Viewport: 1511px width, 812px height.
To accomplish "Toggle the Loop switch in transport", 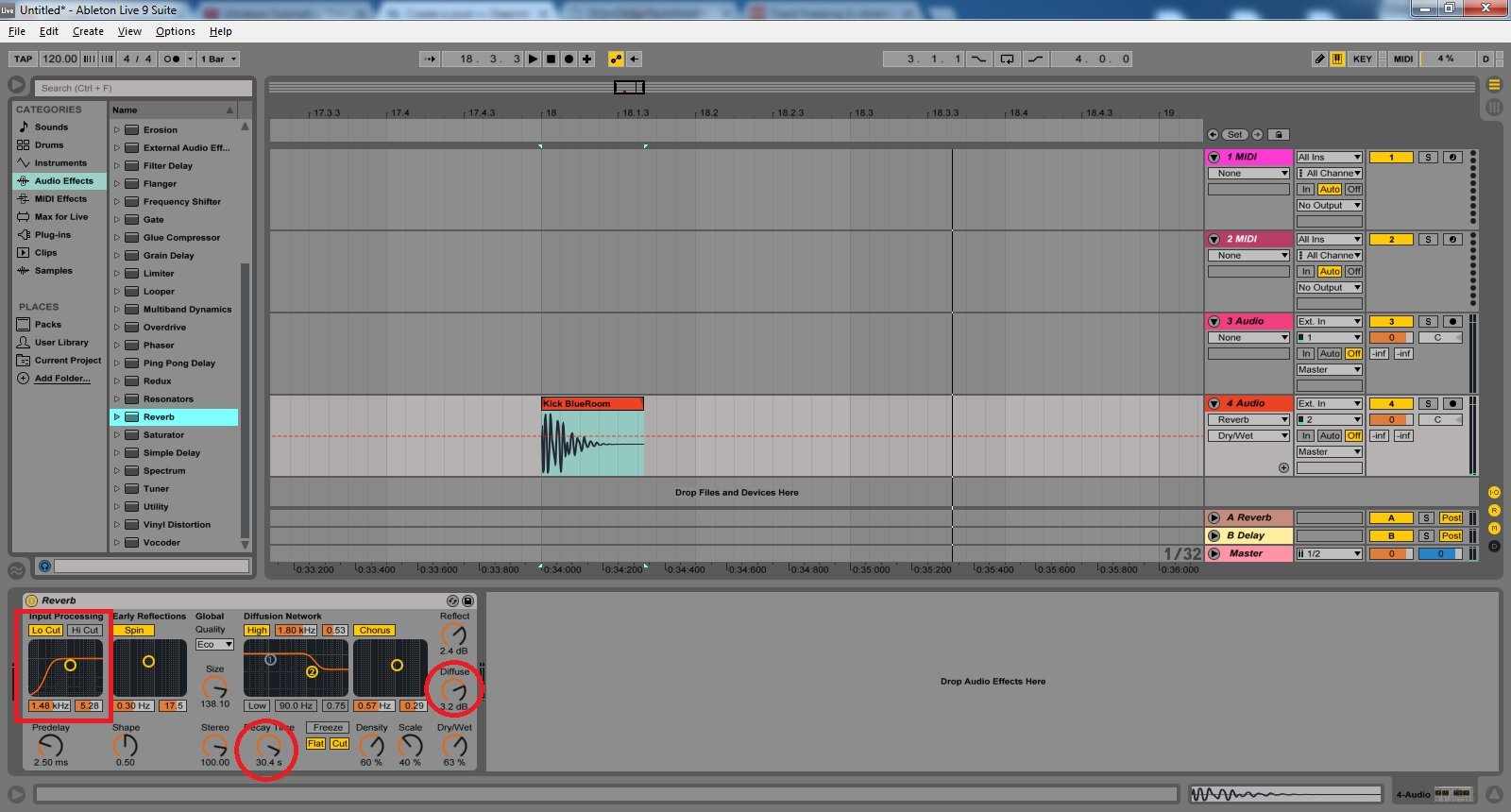I will [x=1008, y=59].
